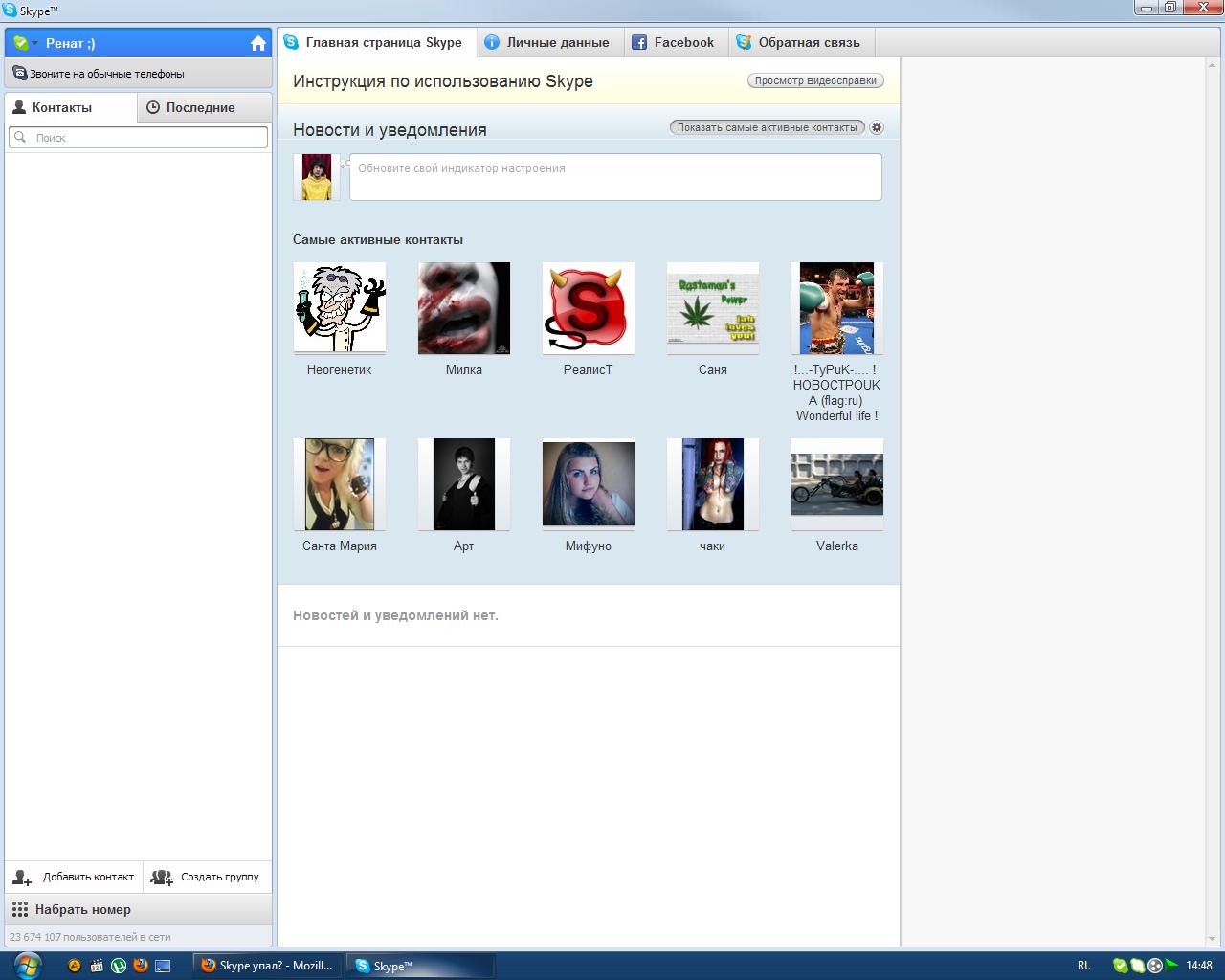The image size is (1225, 980).
Task: Click the round gray tray icon with dots
Action: coord(1154,966)
